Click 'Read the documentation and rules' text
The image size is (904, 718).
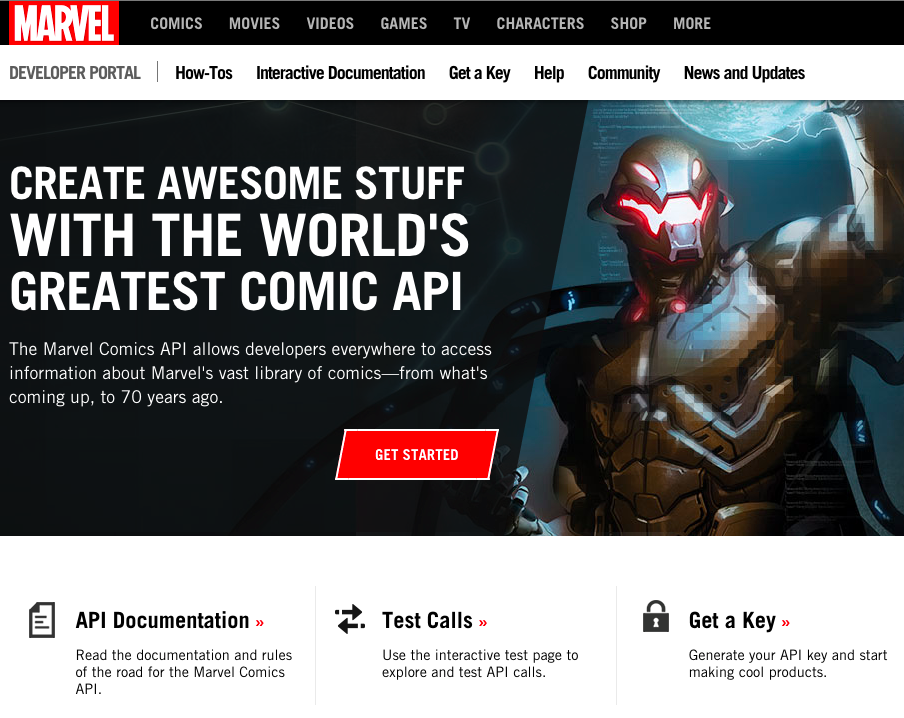pos(184,672)
